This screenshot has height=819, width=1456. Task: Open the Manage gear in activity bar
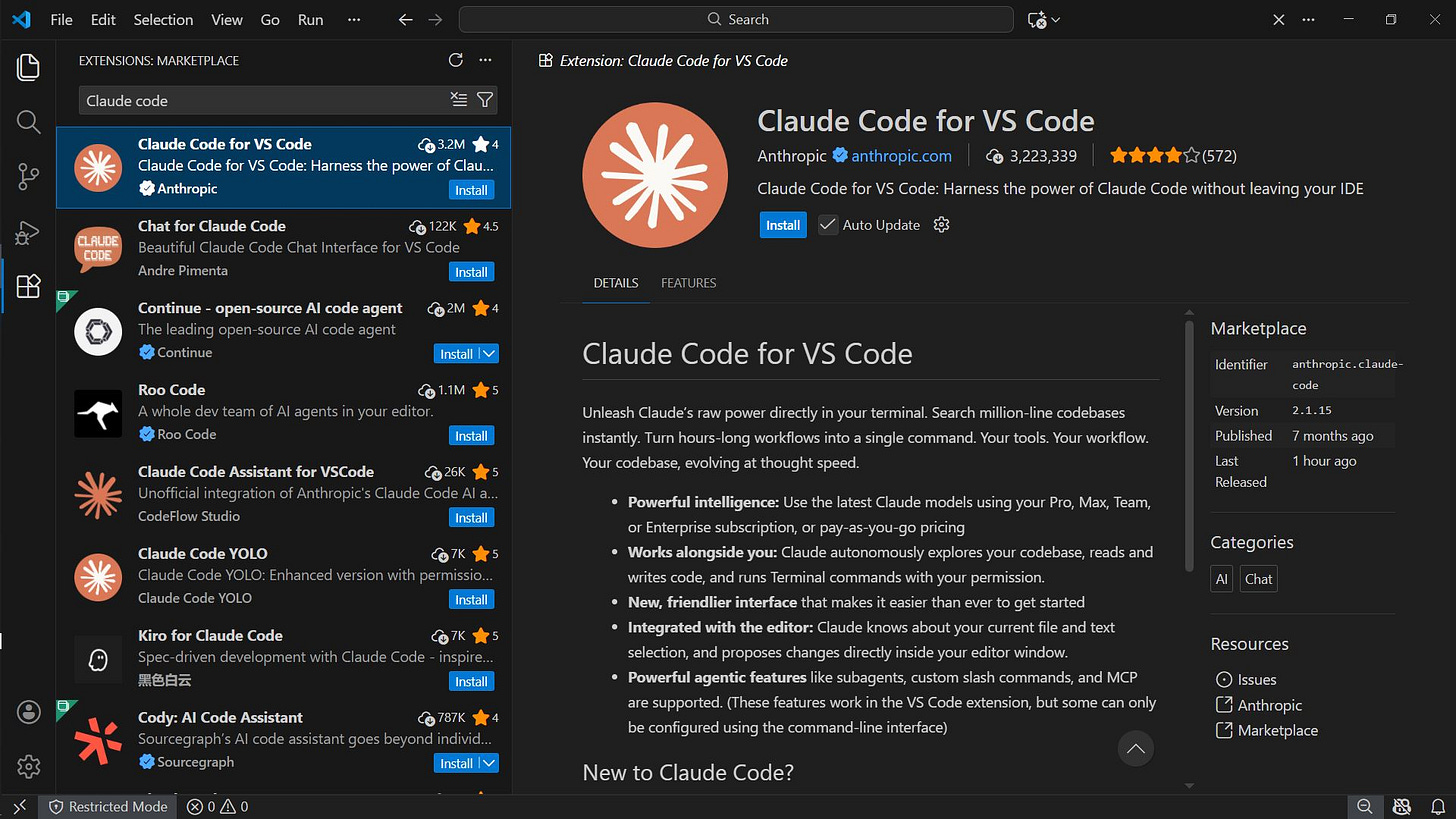pos(28,767)
